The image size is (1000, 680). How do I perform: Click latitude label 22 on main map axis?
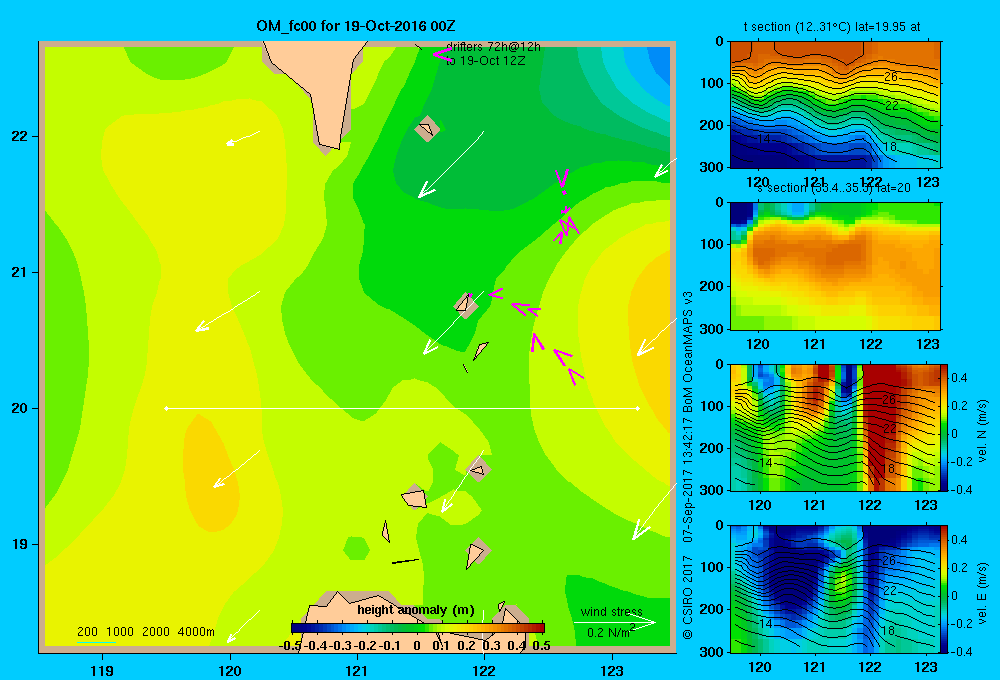(x=20, y=136)
